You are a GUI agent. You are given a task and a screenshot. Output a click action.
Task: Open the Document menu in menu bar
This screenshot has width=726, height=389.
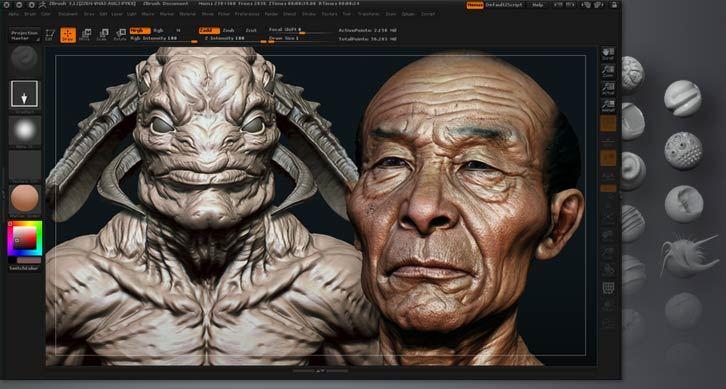pyautogui.click(x=68, y=14)
